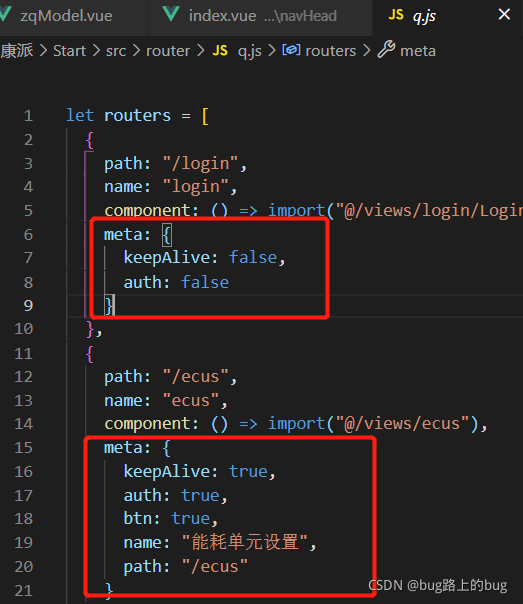Open the 康派 breadcrumb folder
This screenshot has height=604, width=523.
tap(17, 51)
